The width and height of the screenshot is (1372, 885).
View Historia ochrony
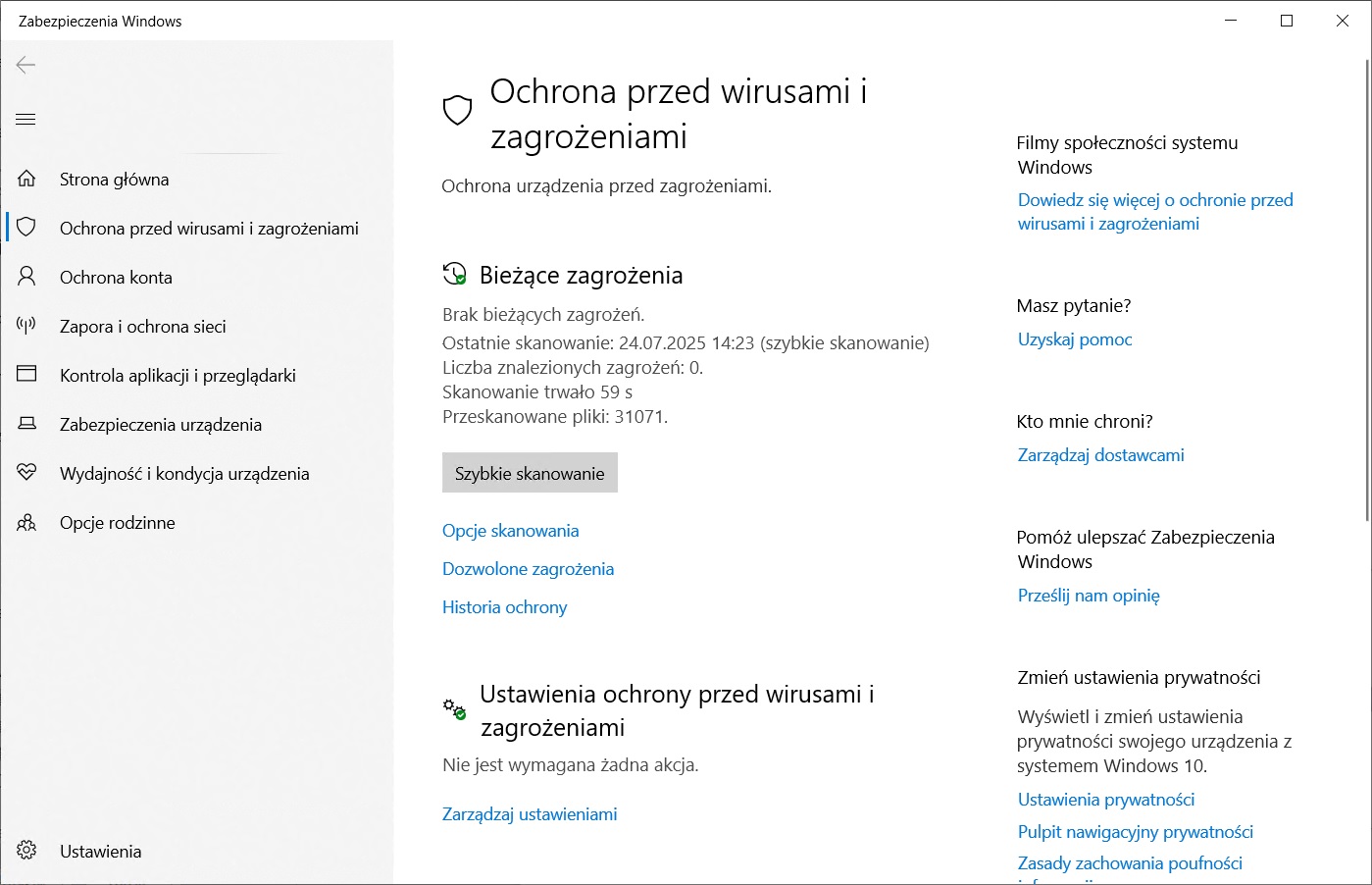pyautogui.click(x=504, y=607)
